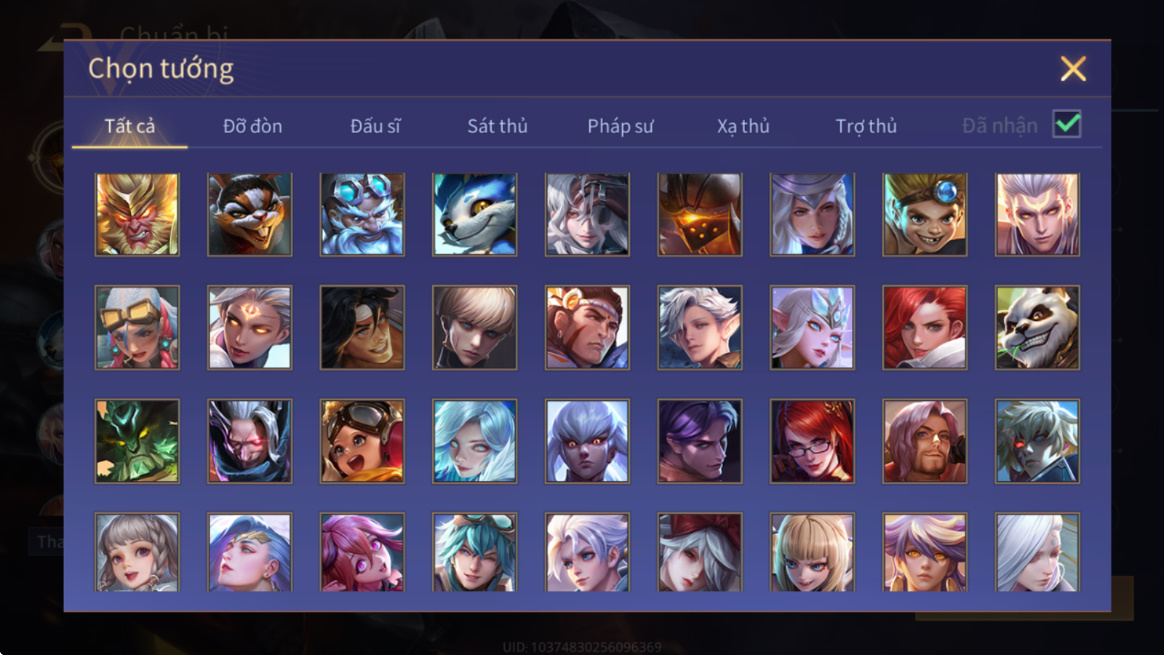Viewport: 1164px width, 655px height.
Task: Pick the blonde girl with bangs portrait
Action: coord(812,553)
